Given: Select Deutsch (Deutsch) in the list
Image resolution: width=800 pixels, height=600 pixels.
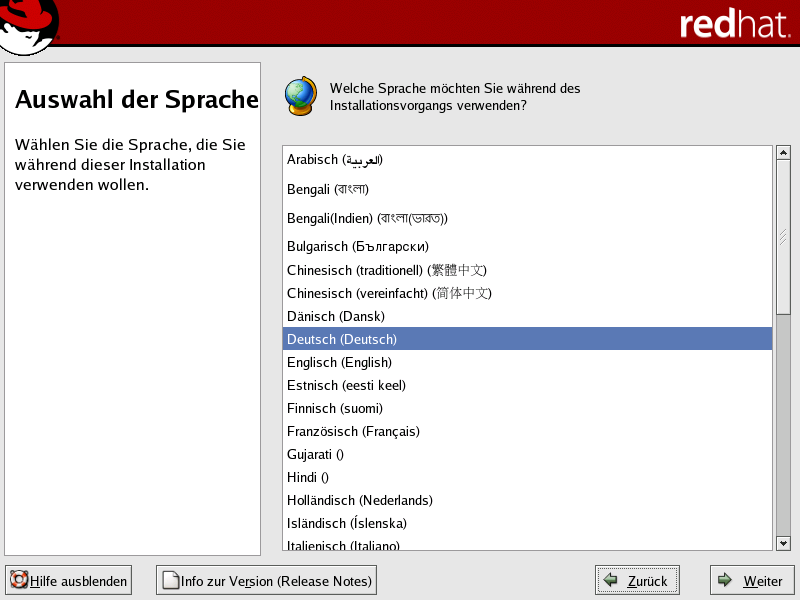Looking at the screenshot, I should point(342,339).
